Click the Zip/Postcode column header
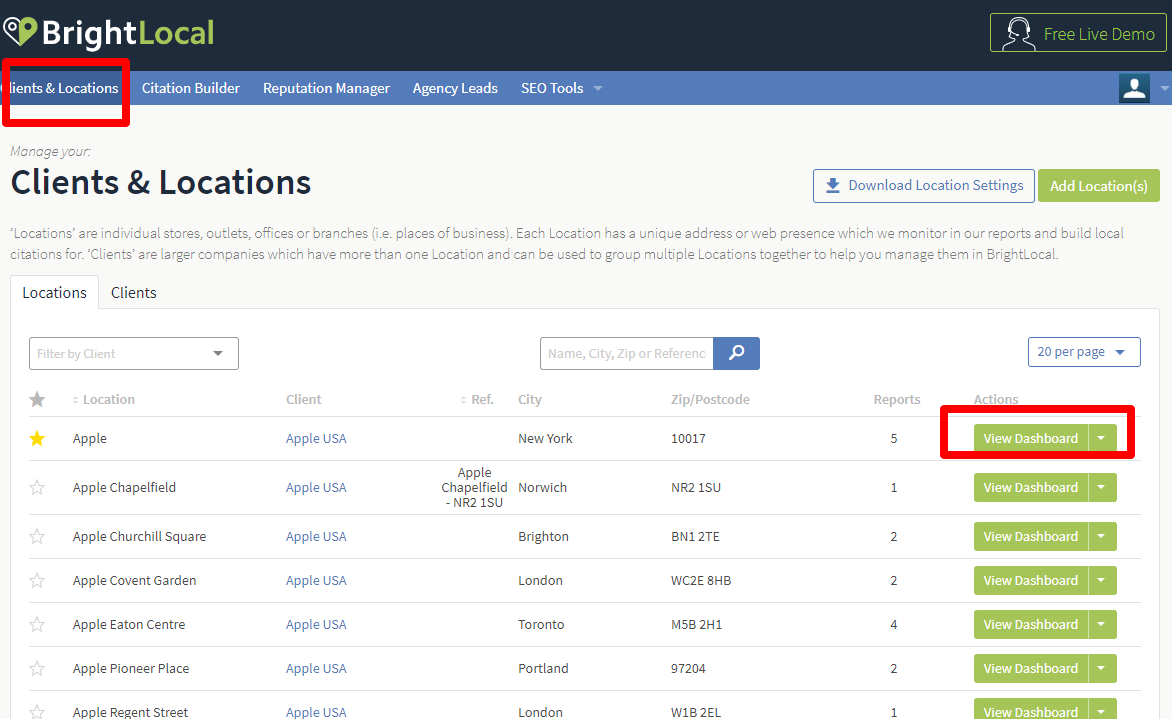1172x719 pixels. (x=710, y=399)
